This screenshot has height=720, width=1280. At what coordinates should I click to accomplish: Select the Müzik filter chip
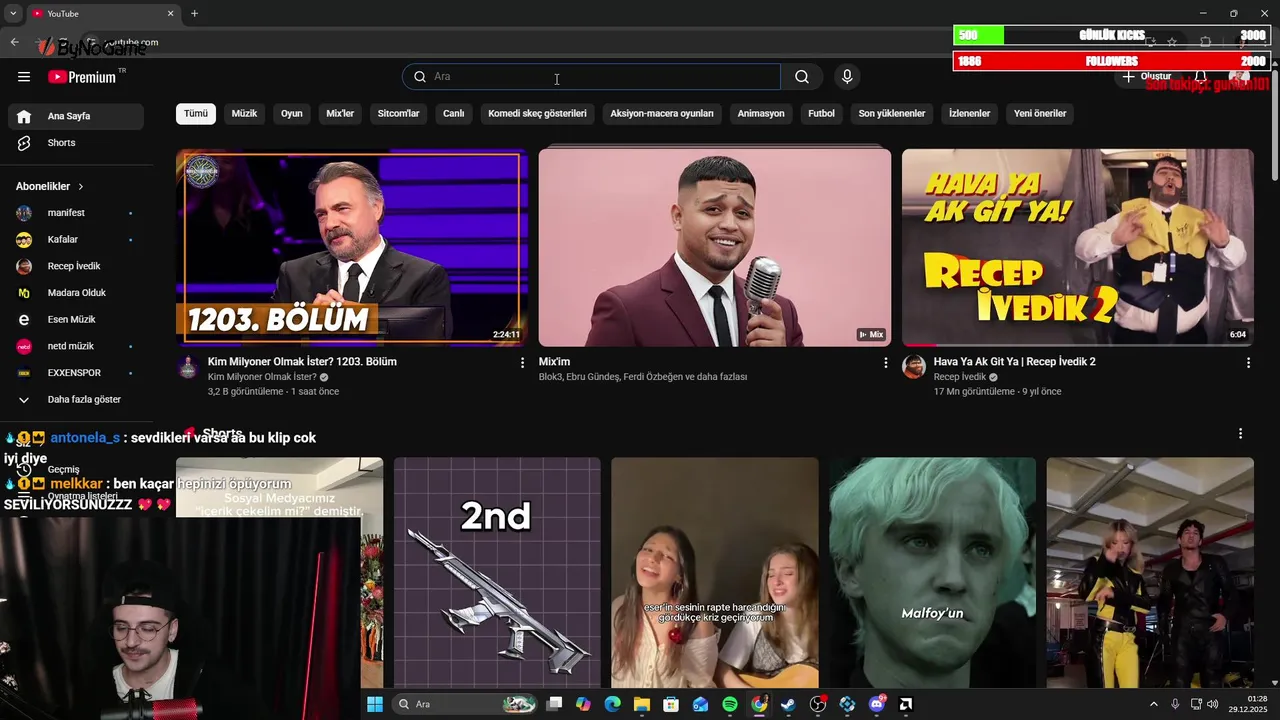tap(244, 113)
